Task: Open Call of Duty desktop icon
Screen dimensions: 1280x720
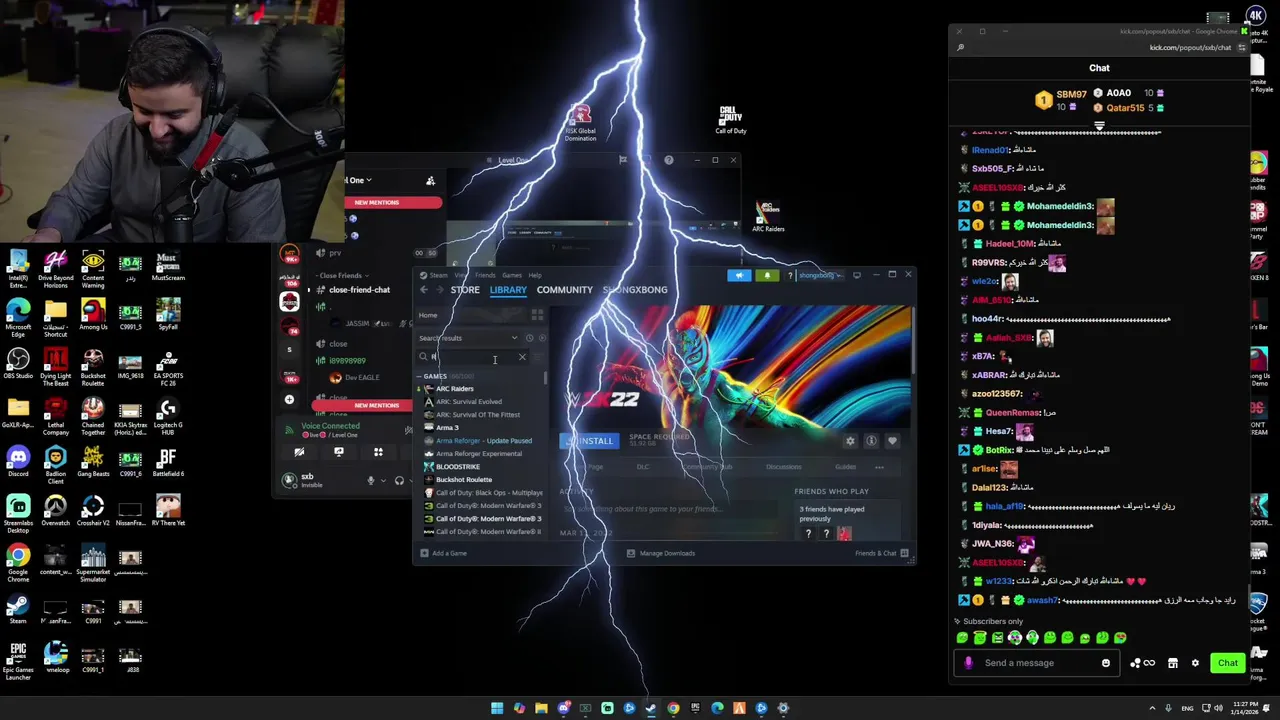Action: [730, 120]
